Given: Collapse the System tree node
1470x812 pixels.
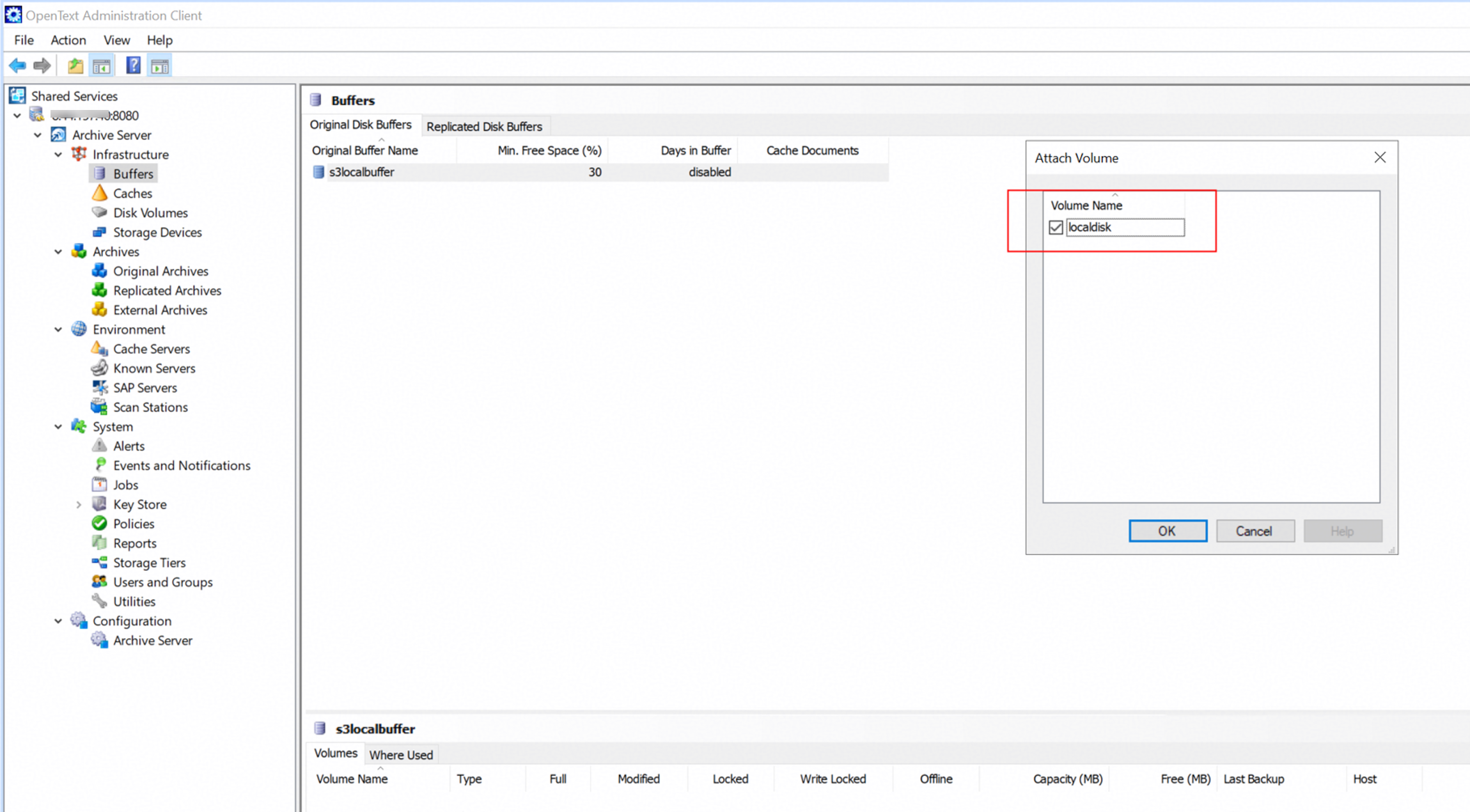Looking at the screenshot, I should coord(58,426).
